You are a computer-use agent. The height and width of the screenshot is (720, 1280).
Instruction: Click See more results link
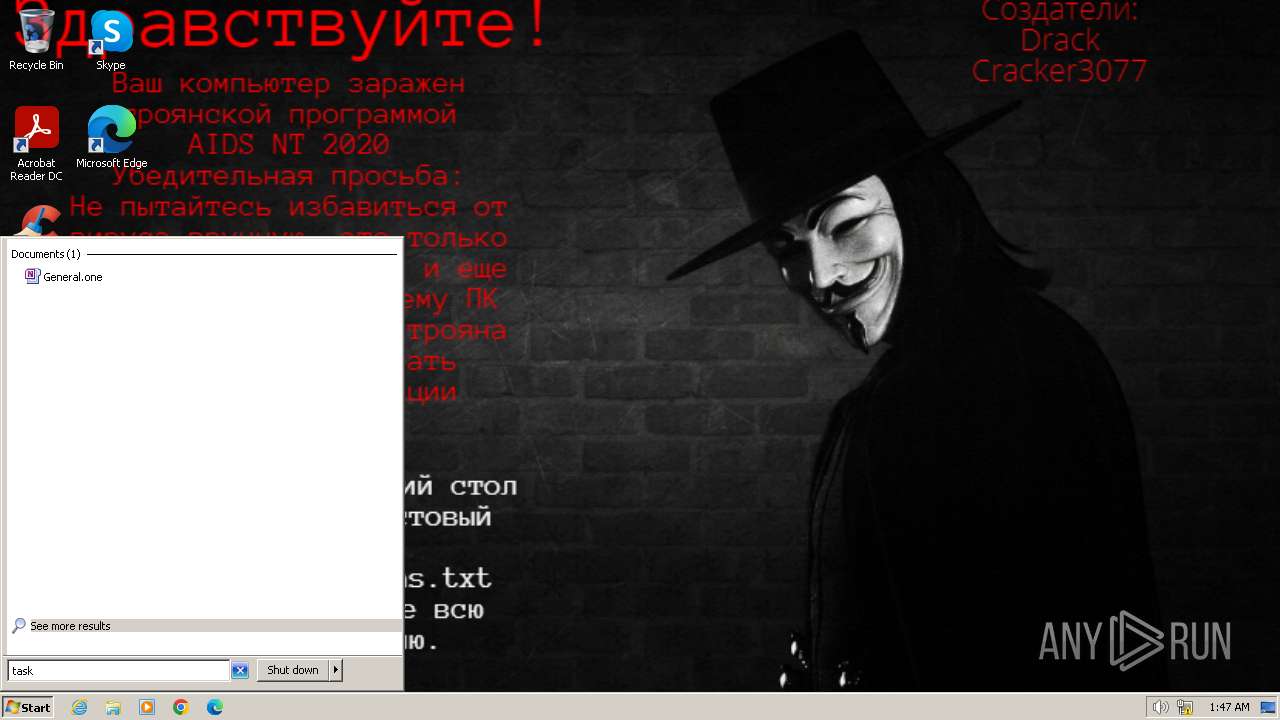pos(70,626)
